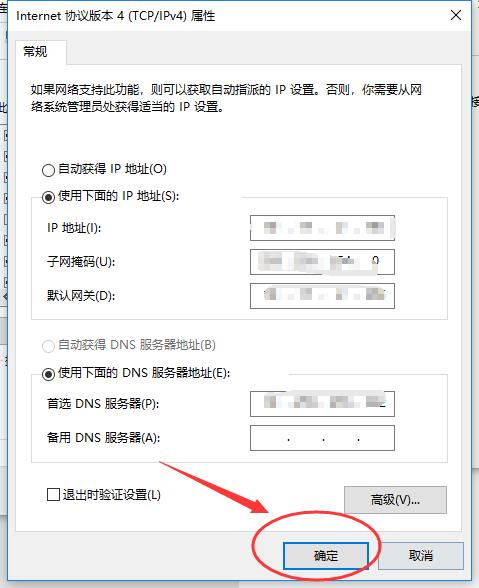Click the 子网掩码(U) label text
Image resolution: width=479 pixels, height=588 pixels.
pos(81,262)
